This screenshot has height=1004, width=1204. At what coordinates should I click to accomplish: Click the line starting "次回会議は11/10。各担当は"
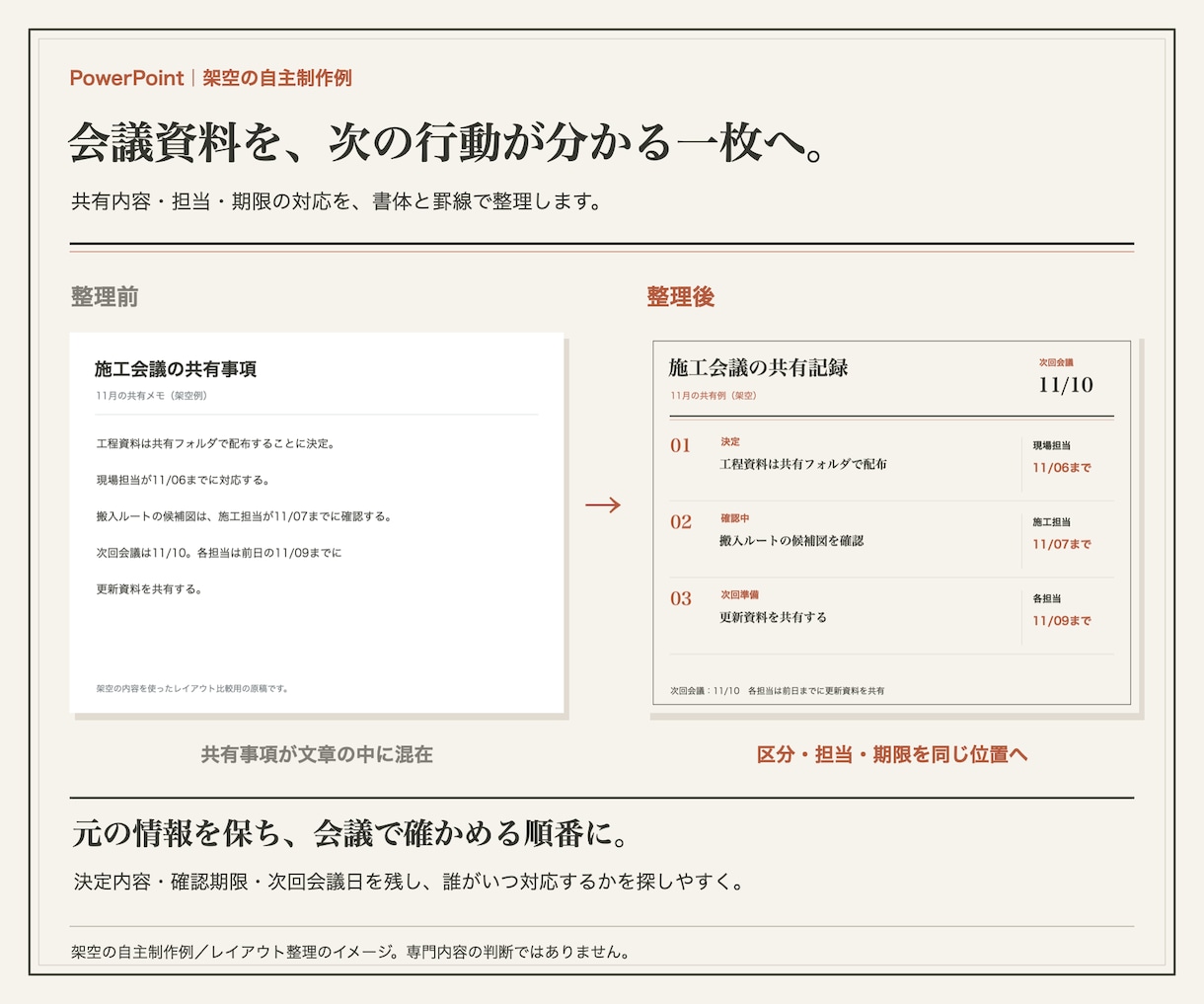pos(219,553)
